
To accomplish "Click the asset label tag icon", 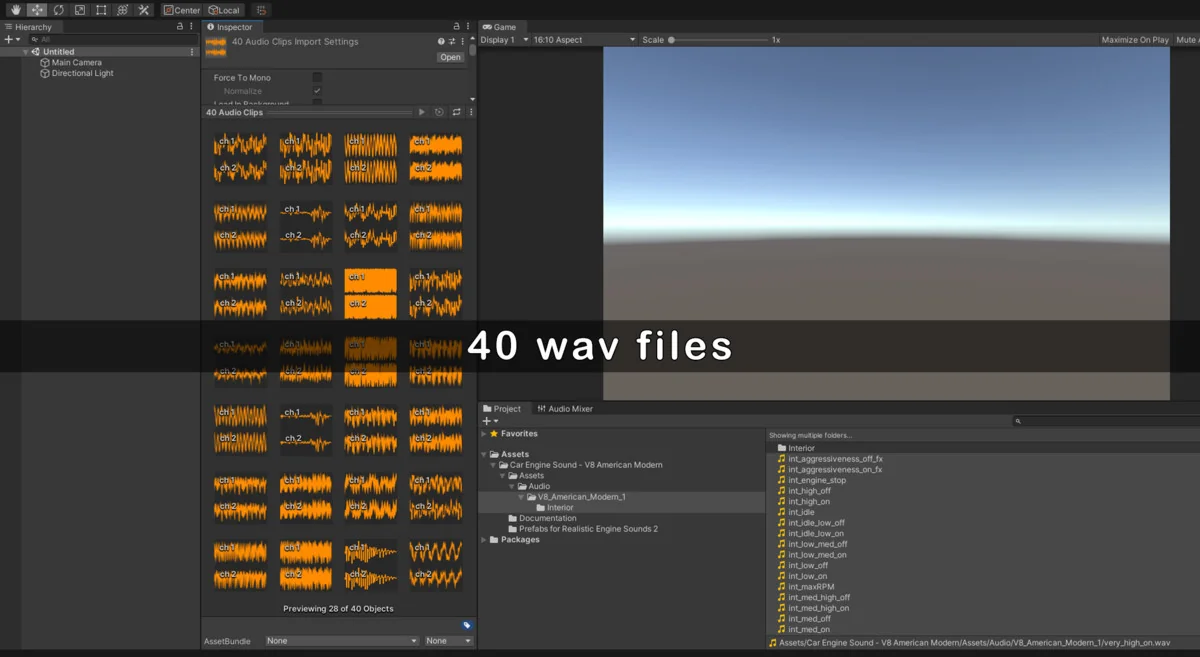I will click(466, 625).
